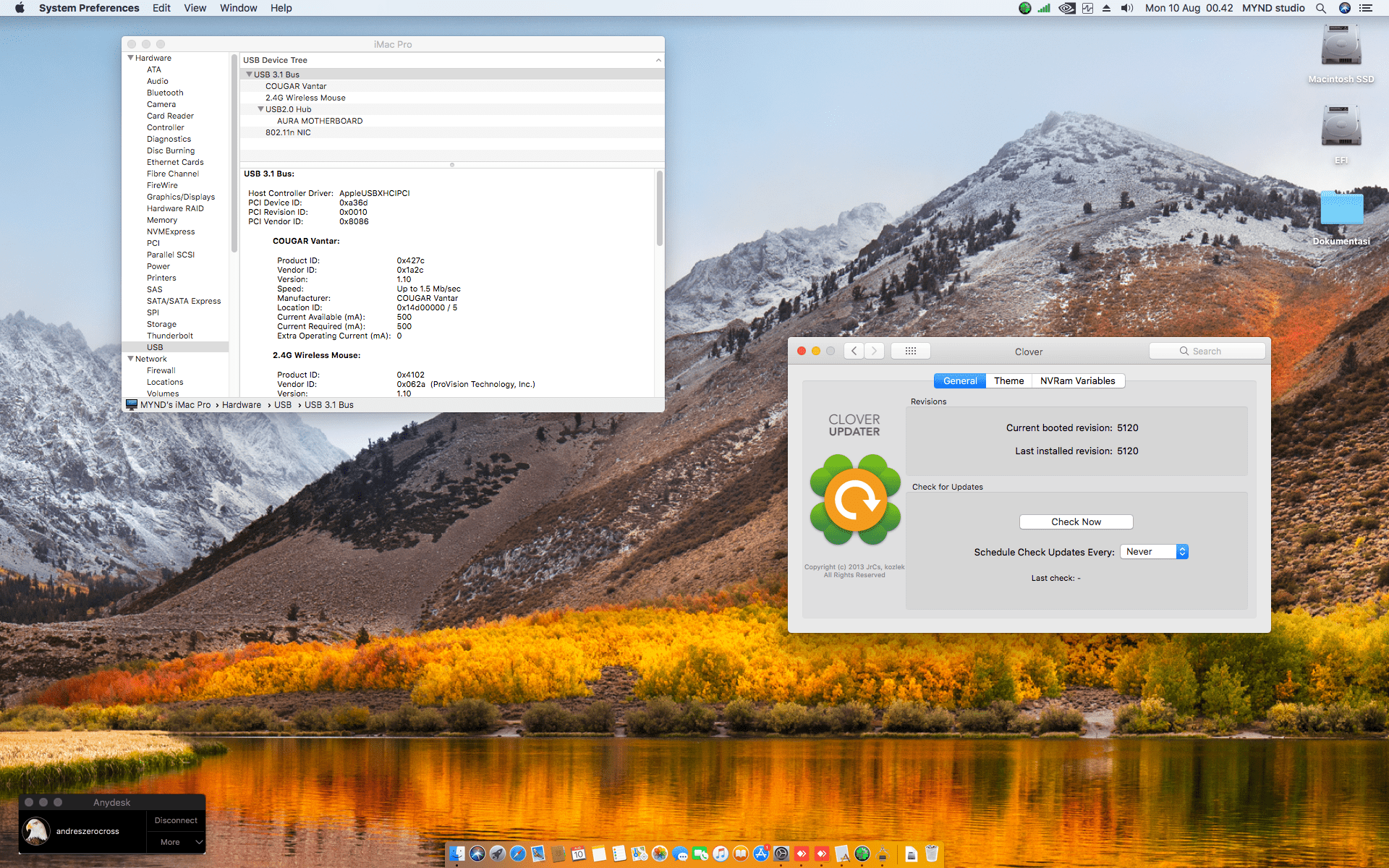This screenshot has height=868, width=1389.
Task: Select General tab in Clover
Action: click(x=960, y=380)
